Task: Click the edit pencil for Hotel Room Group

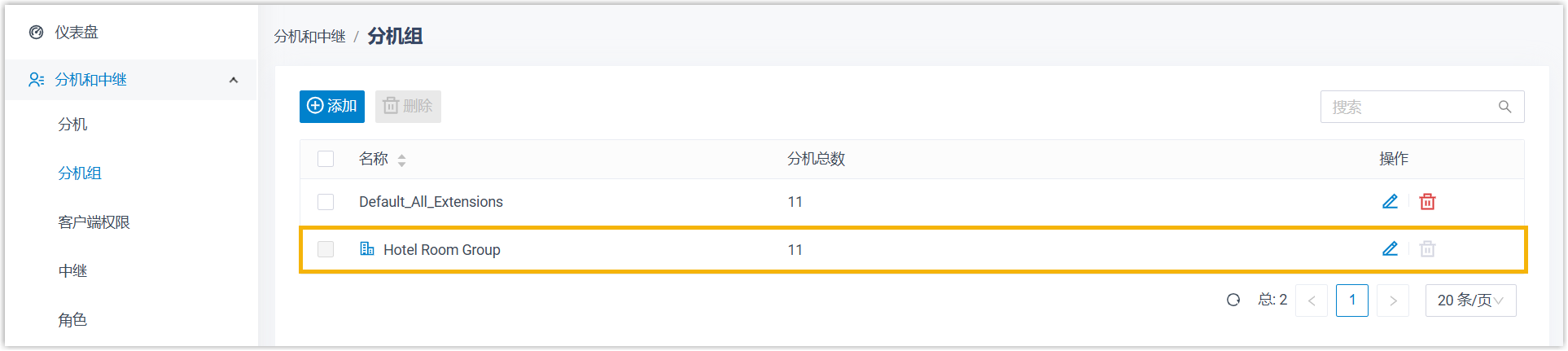Action: pos(1390,248)
